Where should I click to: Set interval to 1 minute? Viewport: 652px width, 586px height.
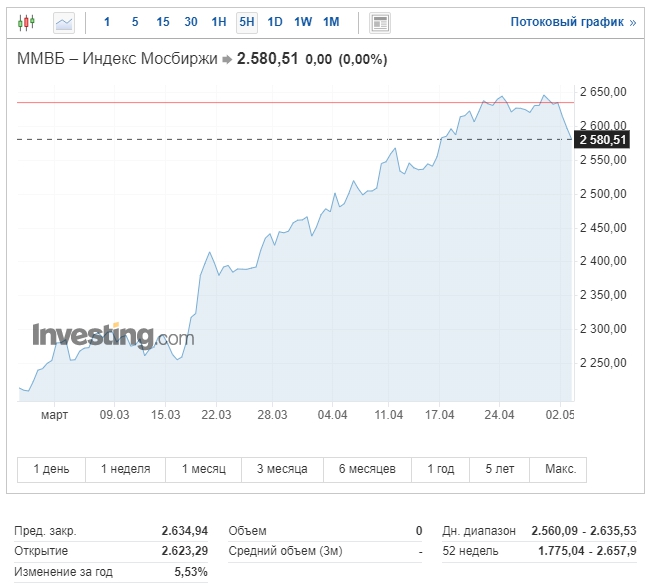point(107,22)
